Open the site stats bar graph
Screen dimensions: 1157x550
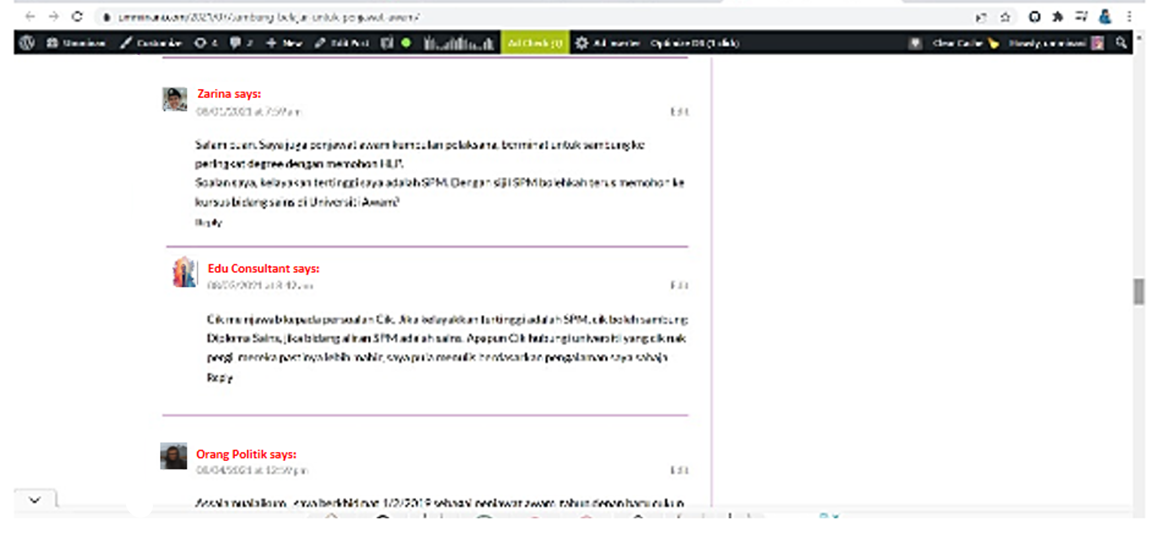point(459,43)
